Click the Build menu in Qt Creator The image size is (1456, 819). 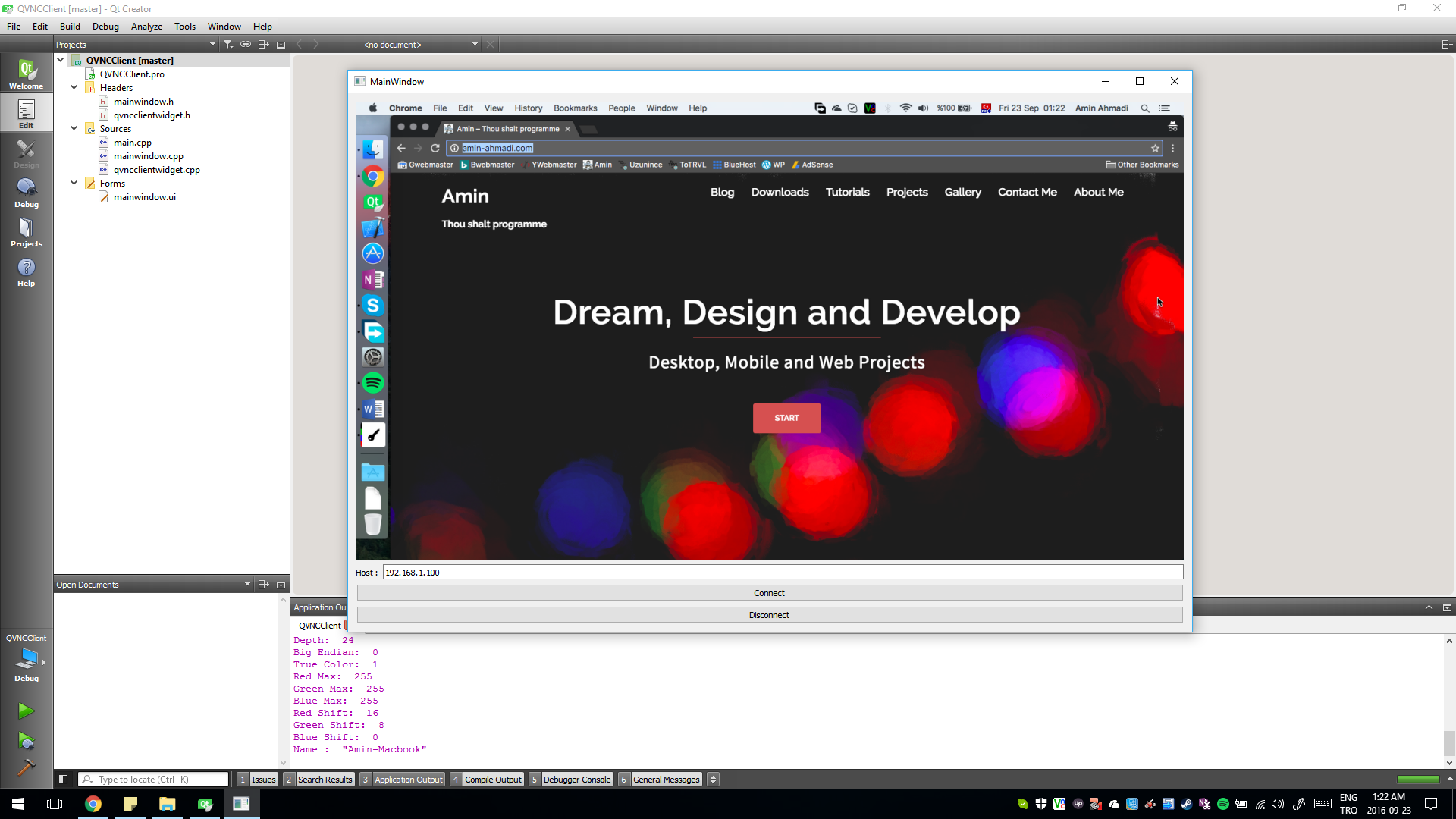(70, 26)
